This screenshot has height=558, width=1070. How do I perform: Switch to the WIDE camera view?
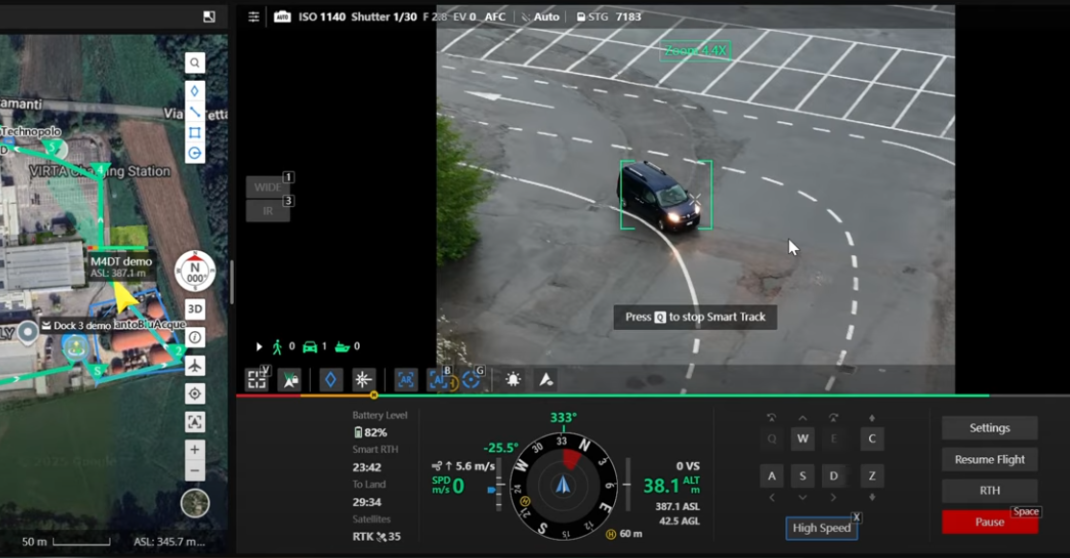(x=268, y=187)
